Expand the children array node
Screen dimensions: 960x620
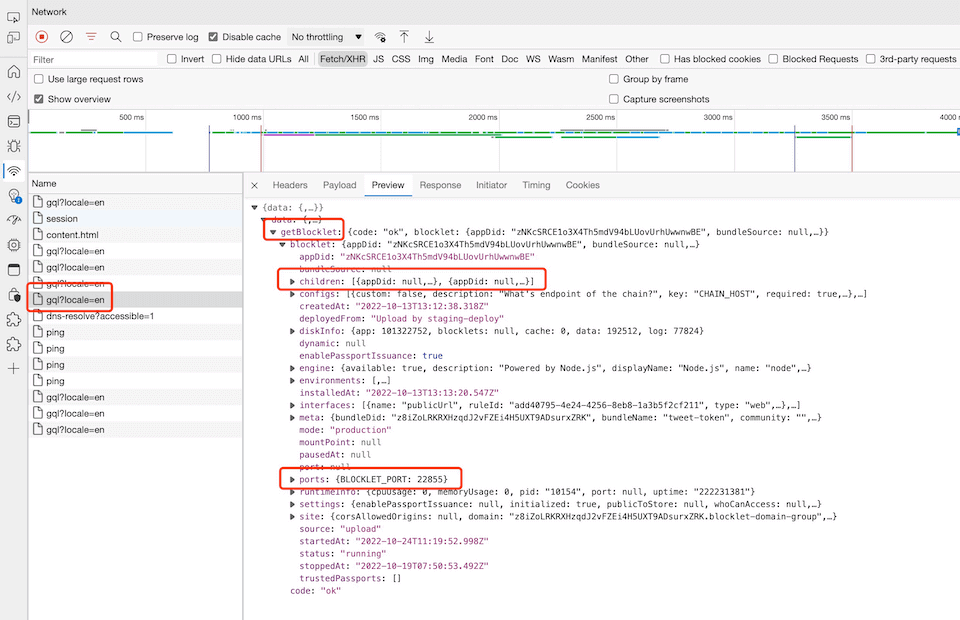[x=292, y=282]
